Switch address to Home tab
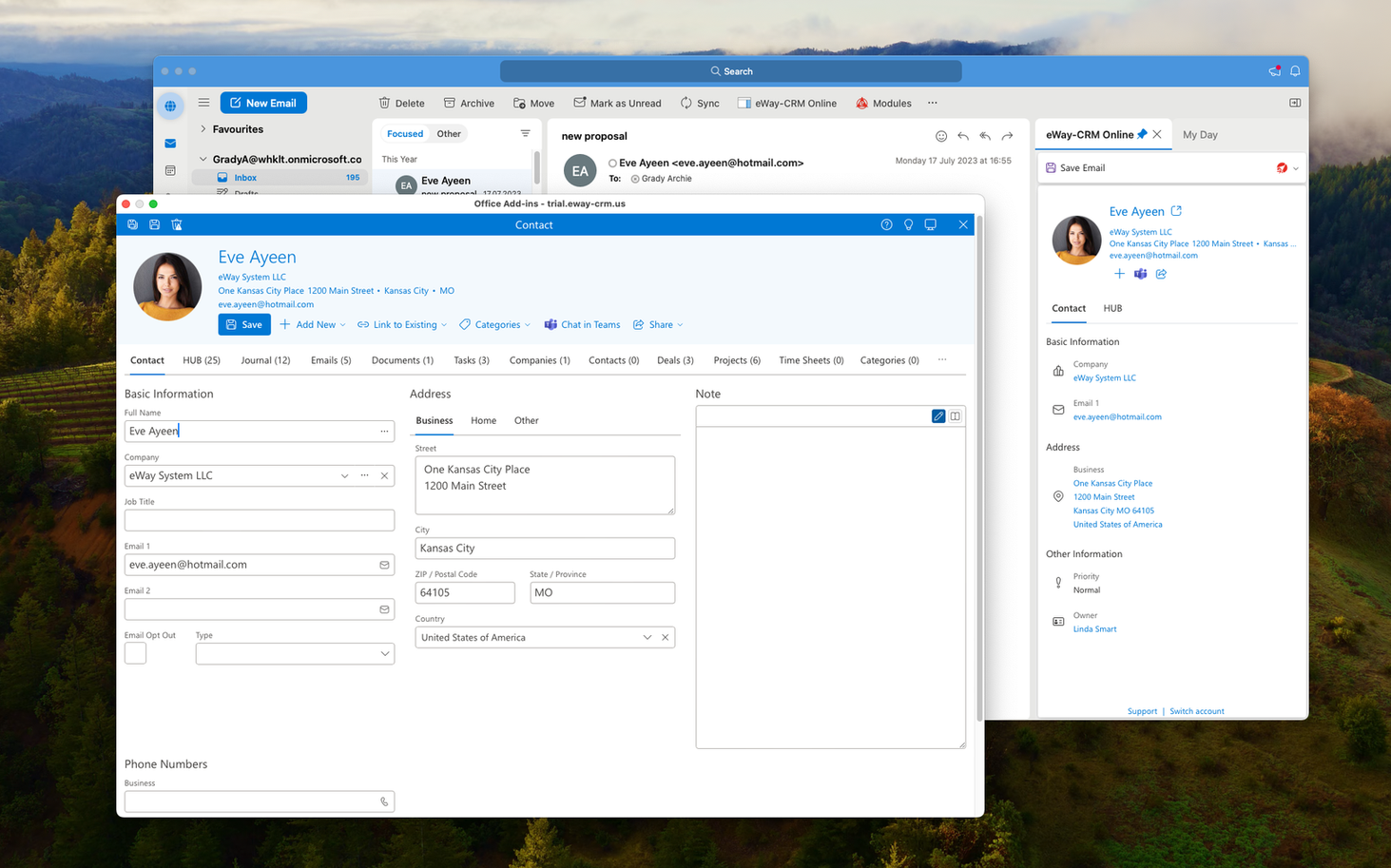Viewport: 1391px width, 868px height. (x=483, y=420)
